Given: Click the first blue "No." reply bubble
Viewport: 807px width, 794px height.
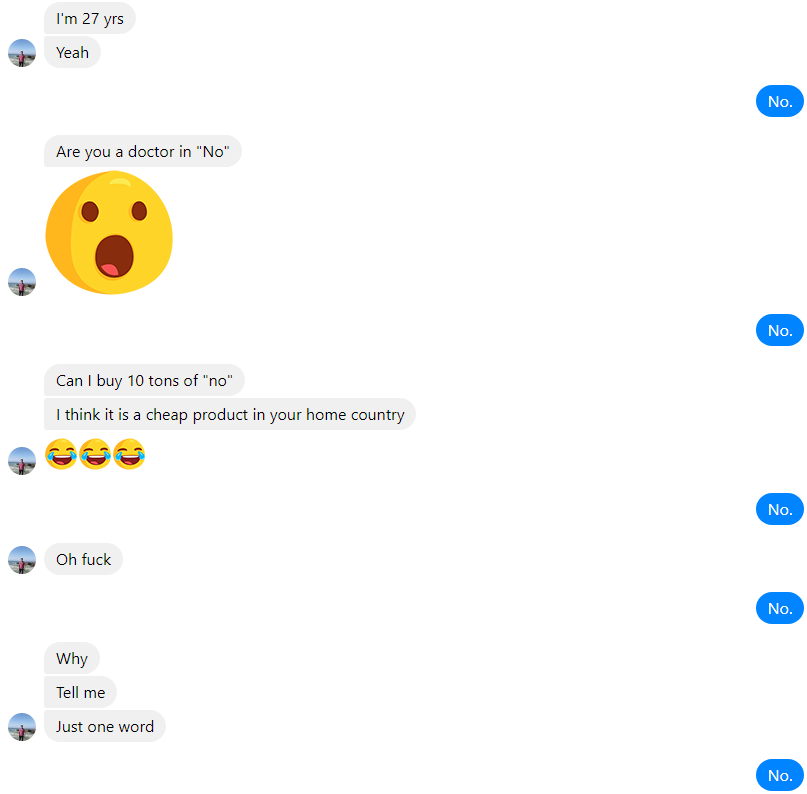Looking at the screenshot, I should tap(780, 101).
